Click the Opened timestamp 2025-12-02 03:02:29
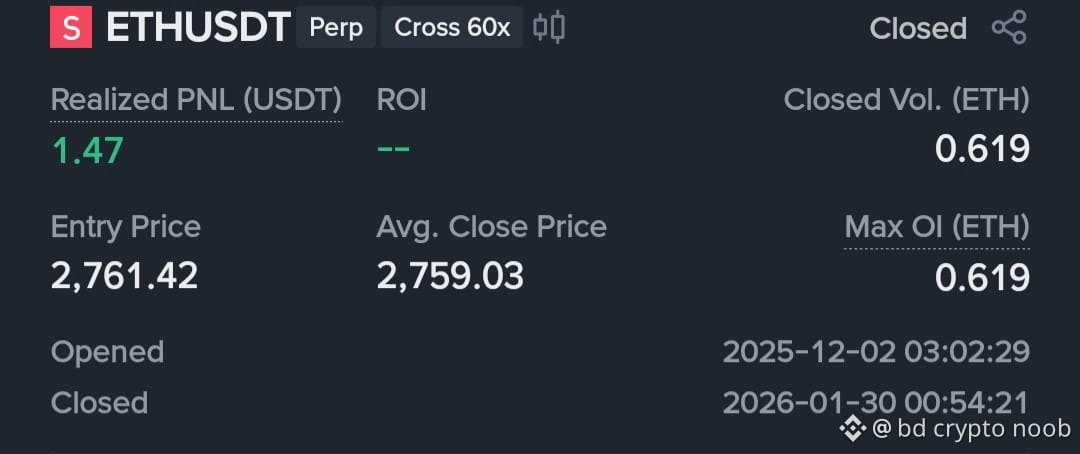1080x454 pixels. tap(876, 352)
